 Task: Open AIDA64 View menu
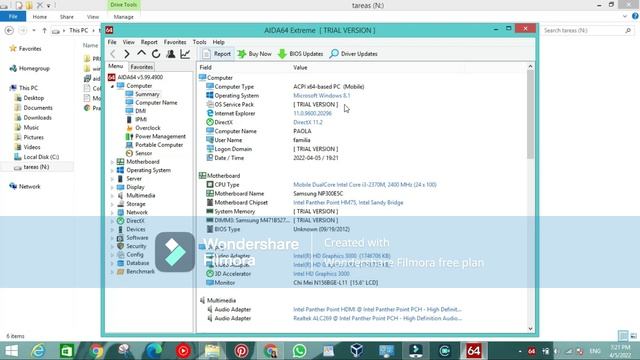point(129,42)
